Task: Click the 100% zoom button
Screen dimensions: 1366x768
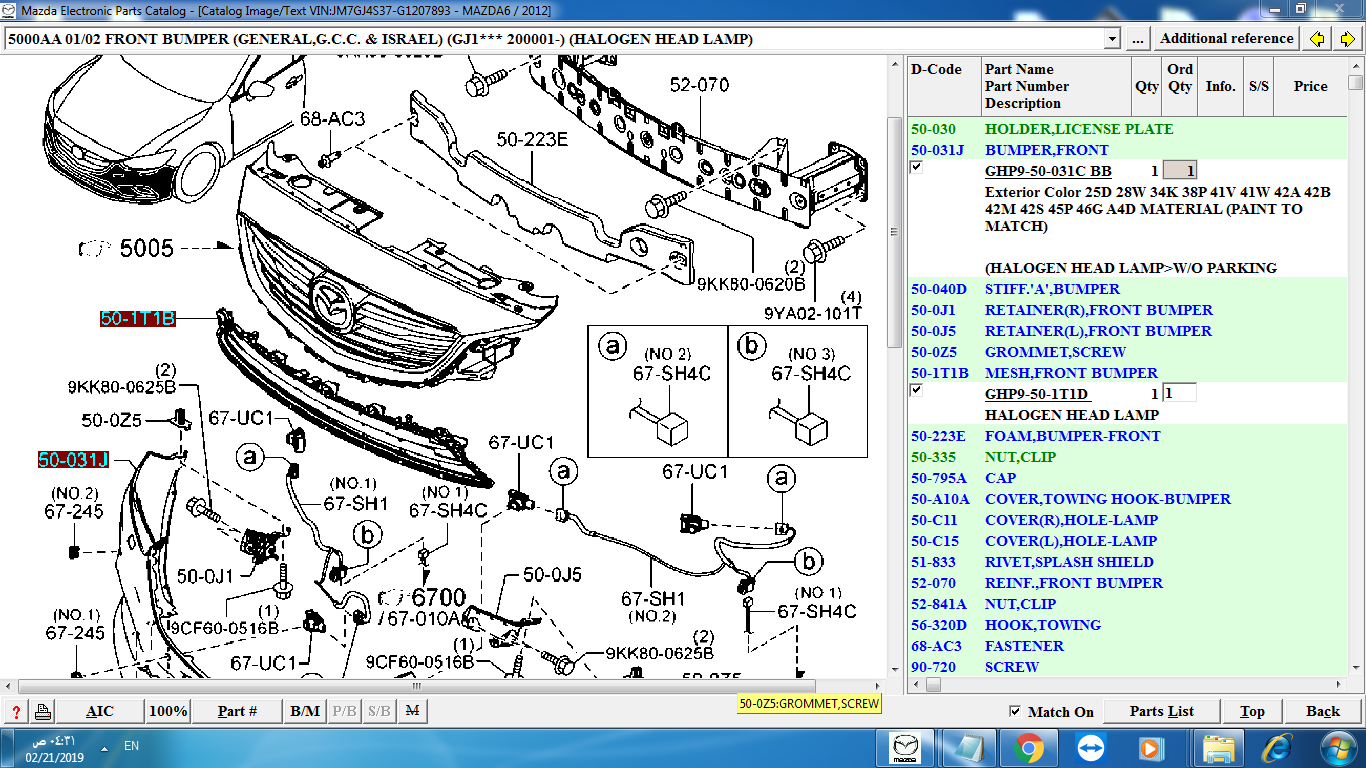Action: pos(168,711)
